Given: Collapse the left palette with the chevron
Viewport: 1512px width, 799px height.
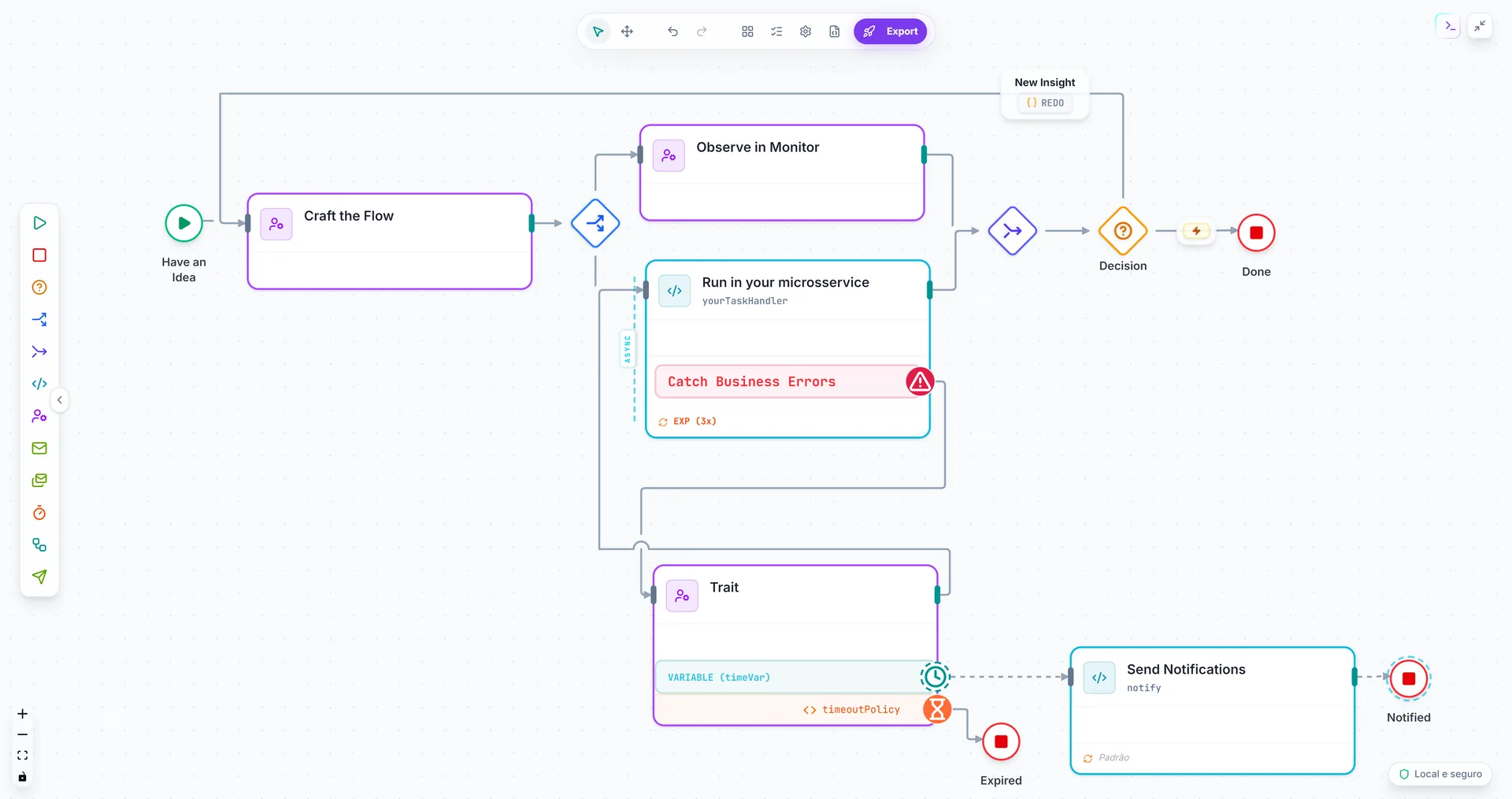Looking at the screenshot, I should point(60,400).
